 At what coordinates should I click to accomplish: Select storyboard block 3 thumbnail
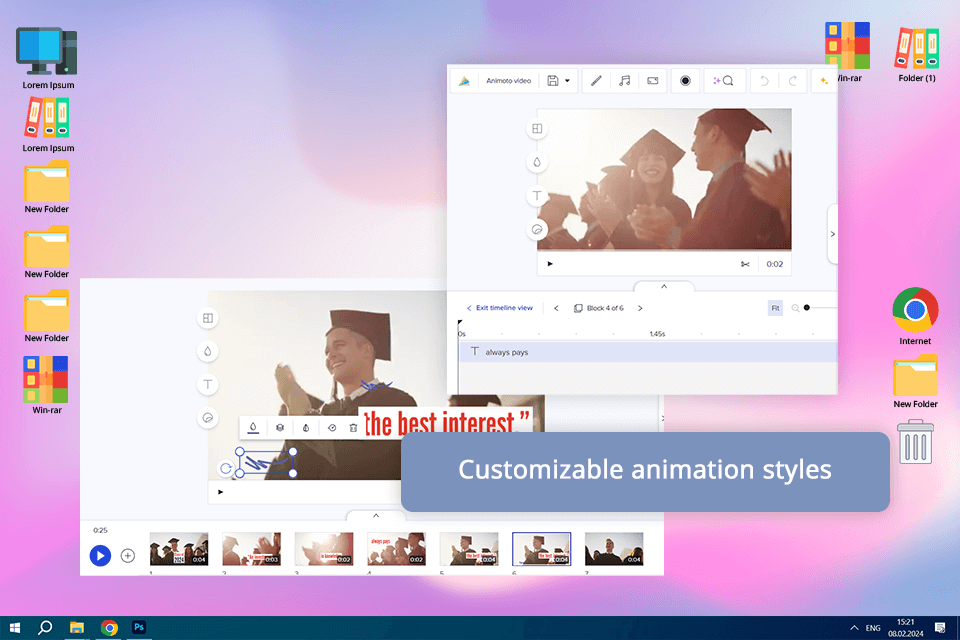pos(324,549)
